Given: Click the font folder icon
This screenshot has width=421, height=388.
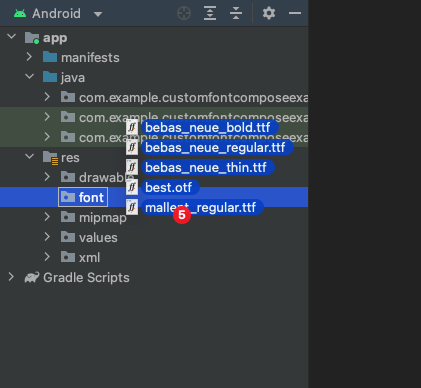Looking at the screenshot, I should coord(68,197).
